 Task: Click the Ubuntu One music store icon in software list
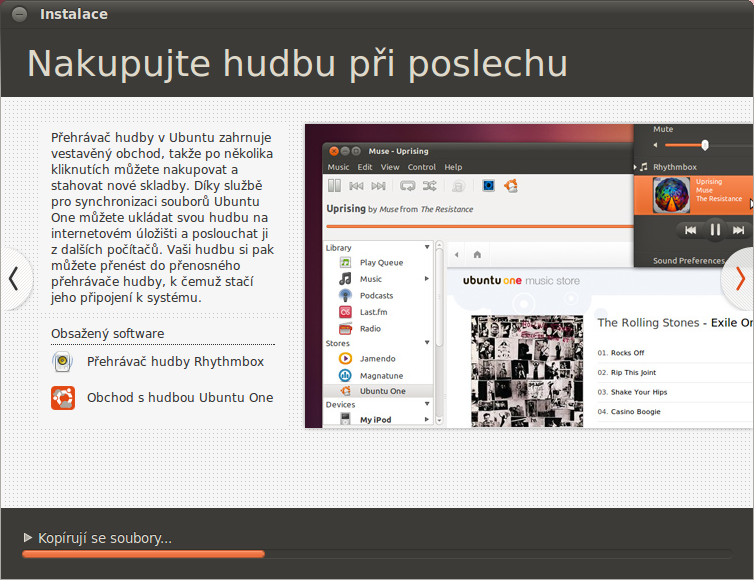point(63,398)
